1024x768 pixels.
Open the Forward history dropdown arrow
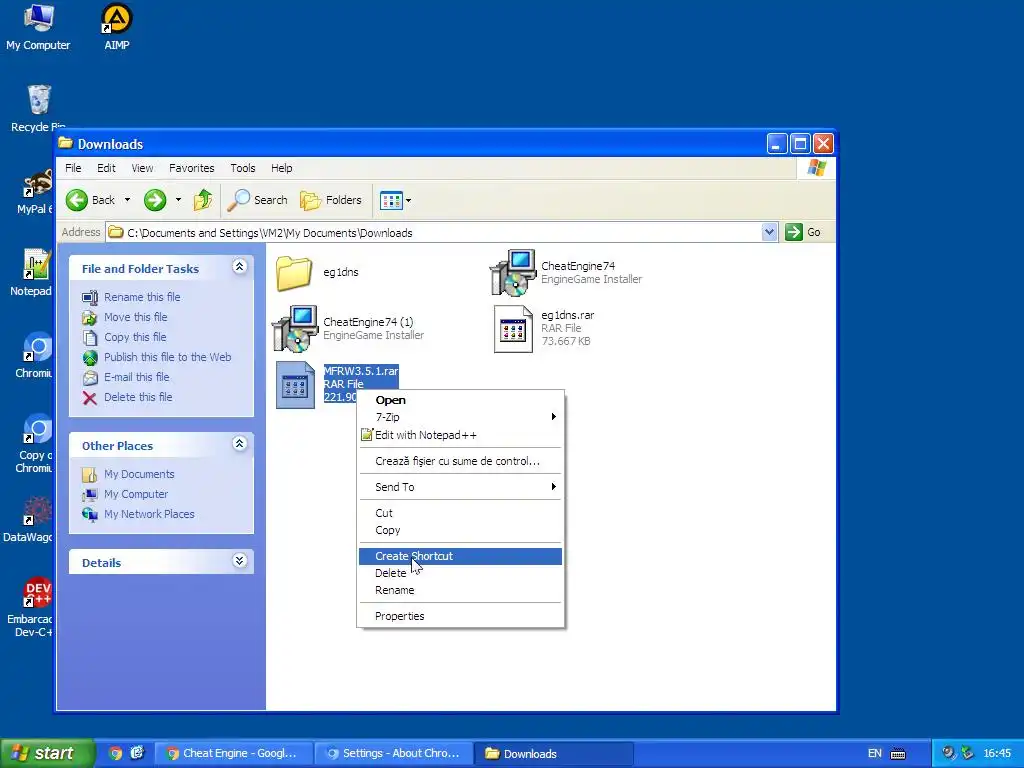click(178, 200)
